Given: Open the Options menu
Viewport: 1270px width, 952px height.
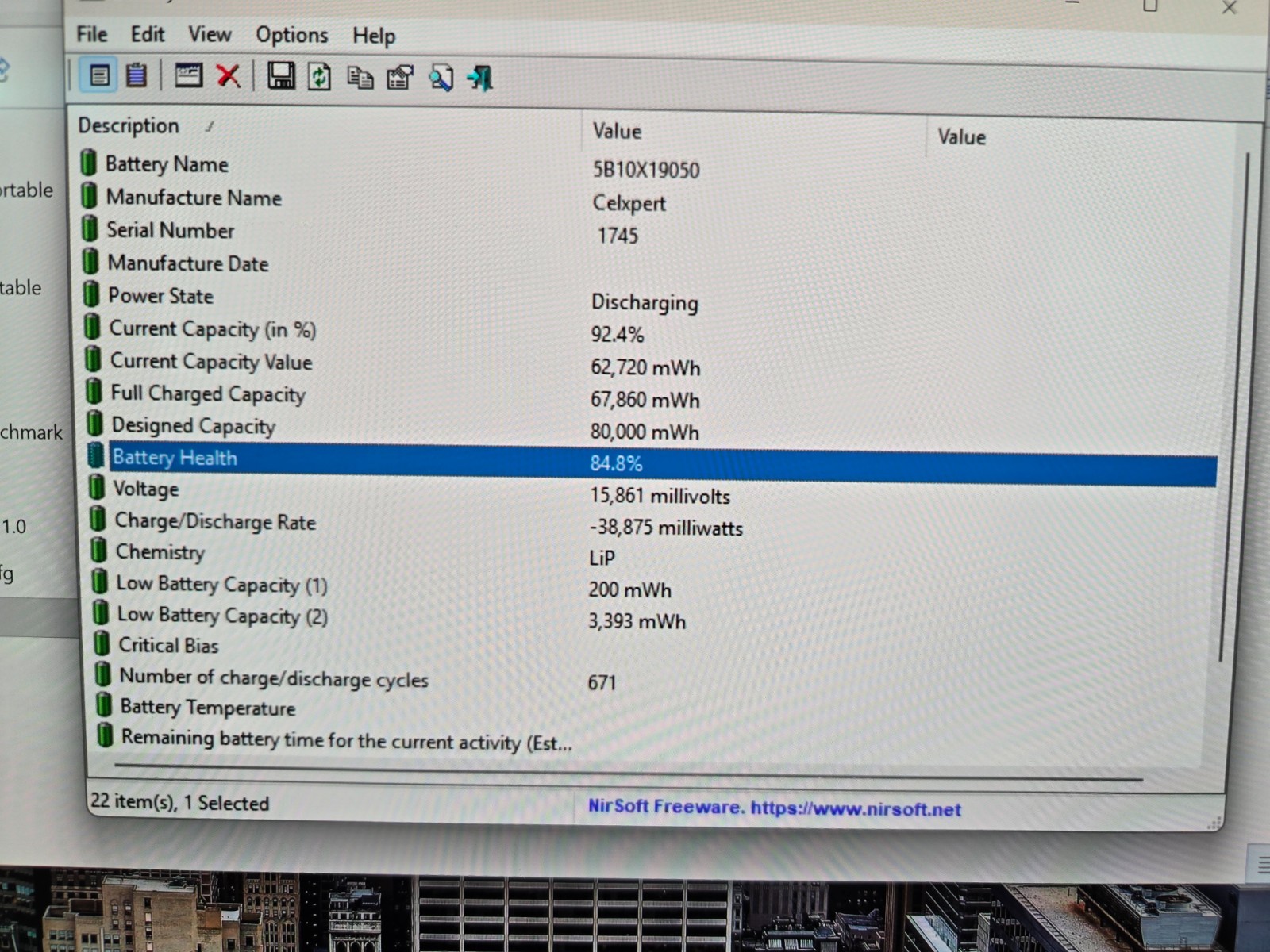Looking at the screenshot, I should pos(291,36).
